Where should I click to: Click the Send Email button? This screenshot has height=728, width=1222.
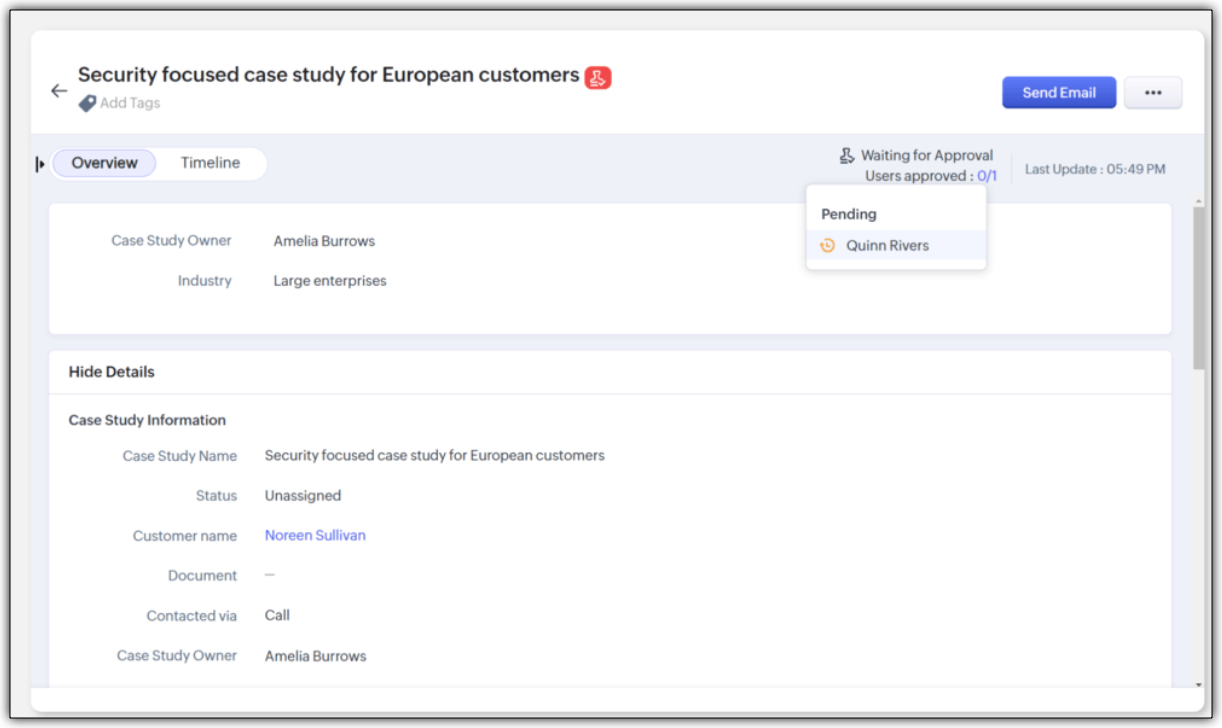(x=1059, y=93)
